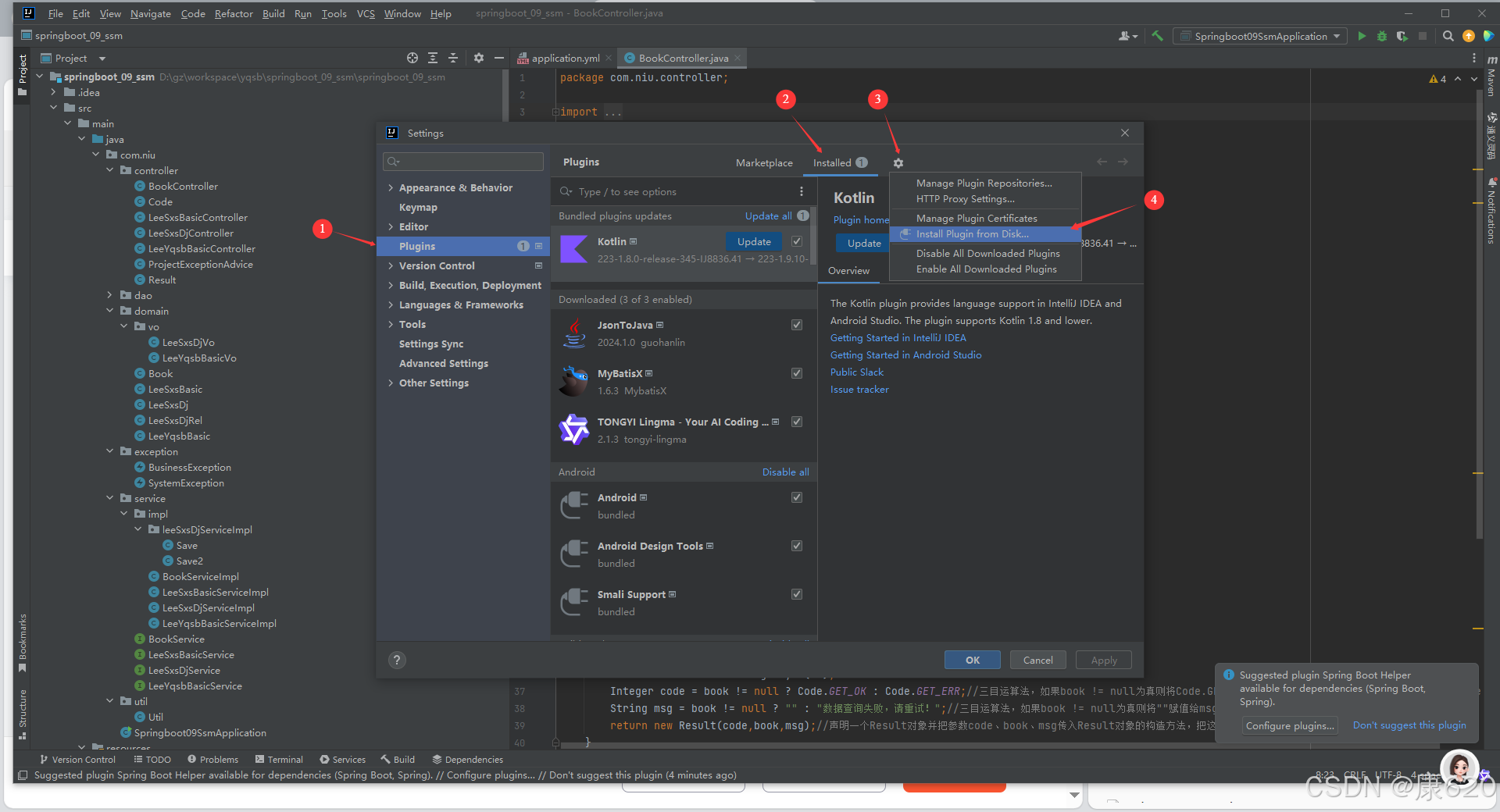The width and height of the screenshot is (1500, 812).
Task: Expand Version Control settings section
Action: point(391,265)
